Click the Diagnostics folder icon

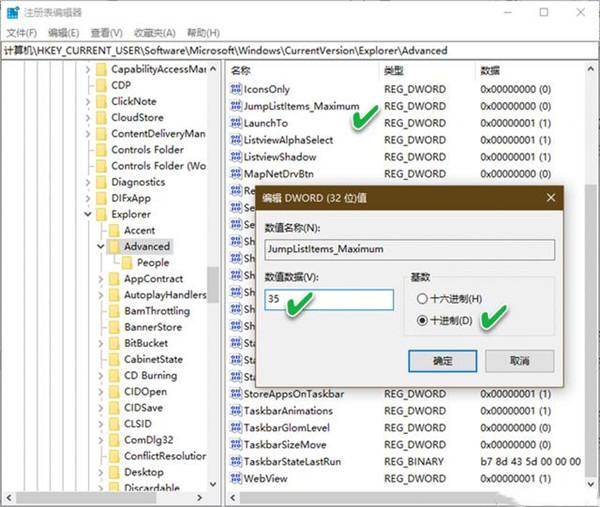point(101,182)
